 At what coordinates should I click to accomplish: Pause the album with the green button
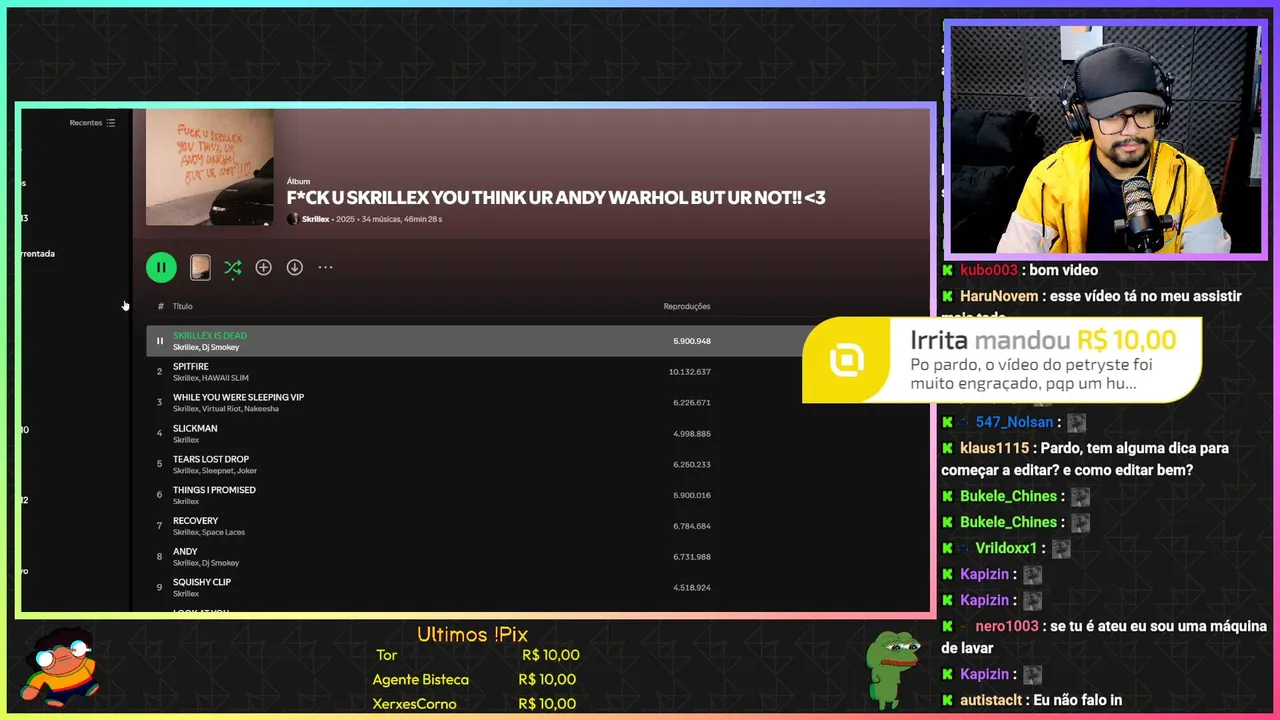point(161,267)
